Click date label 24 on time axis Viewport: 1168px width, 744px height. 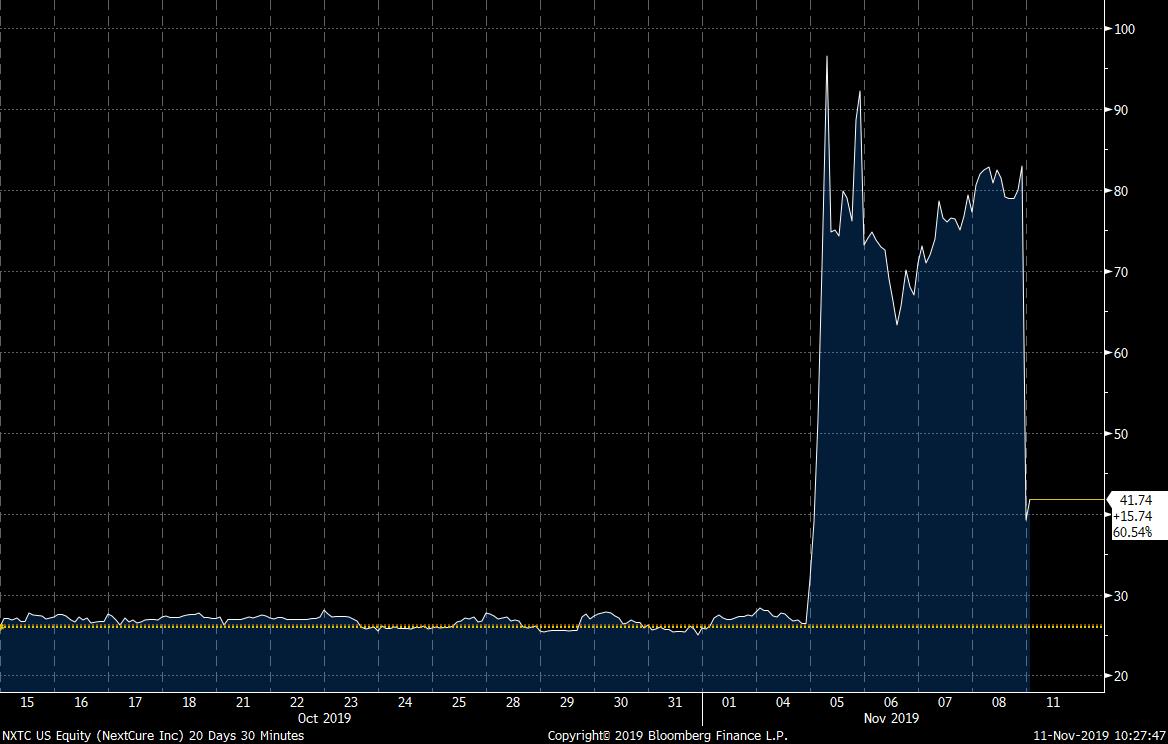click(x=404, y=702)
